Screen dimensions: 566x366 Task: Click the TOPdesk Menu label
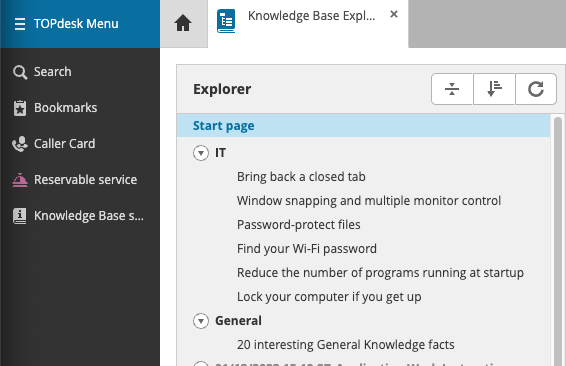76,24
